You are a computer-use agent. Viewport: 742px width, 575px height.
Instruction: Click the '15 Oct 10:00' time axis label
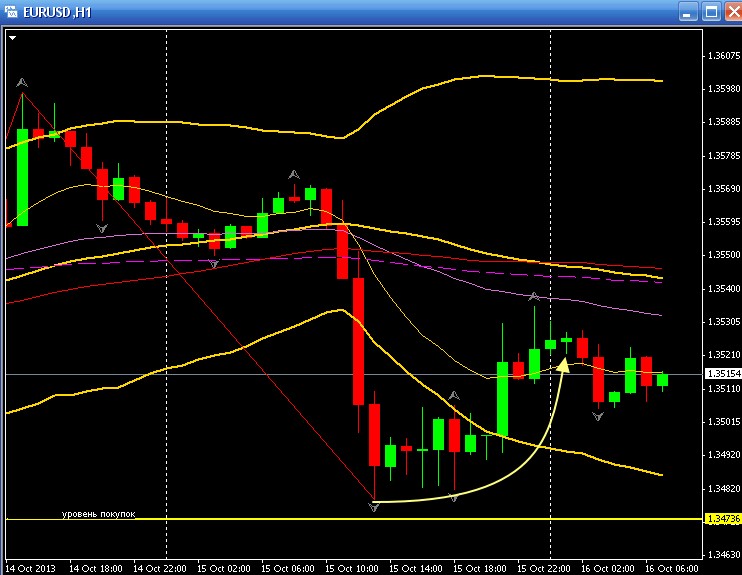pos(352,568)
